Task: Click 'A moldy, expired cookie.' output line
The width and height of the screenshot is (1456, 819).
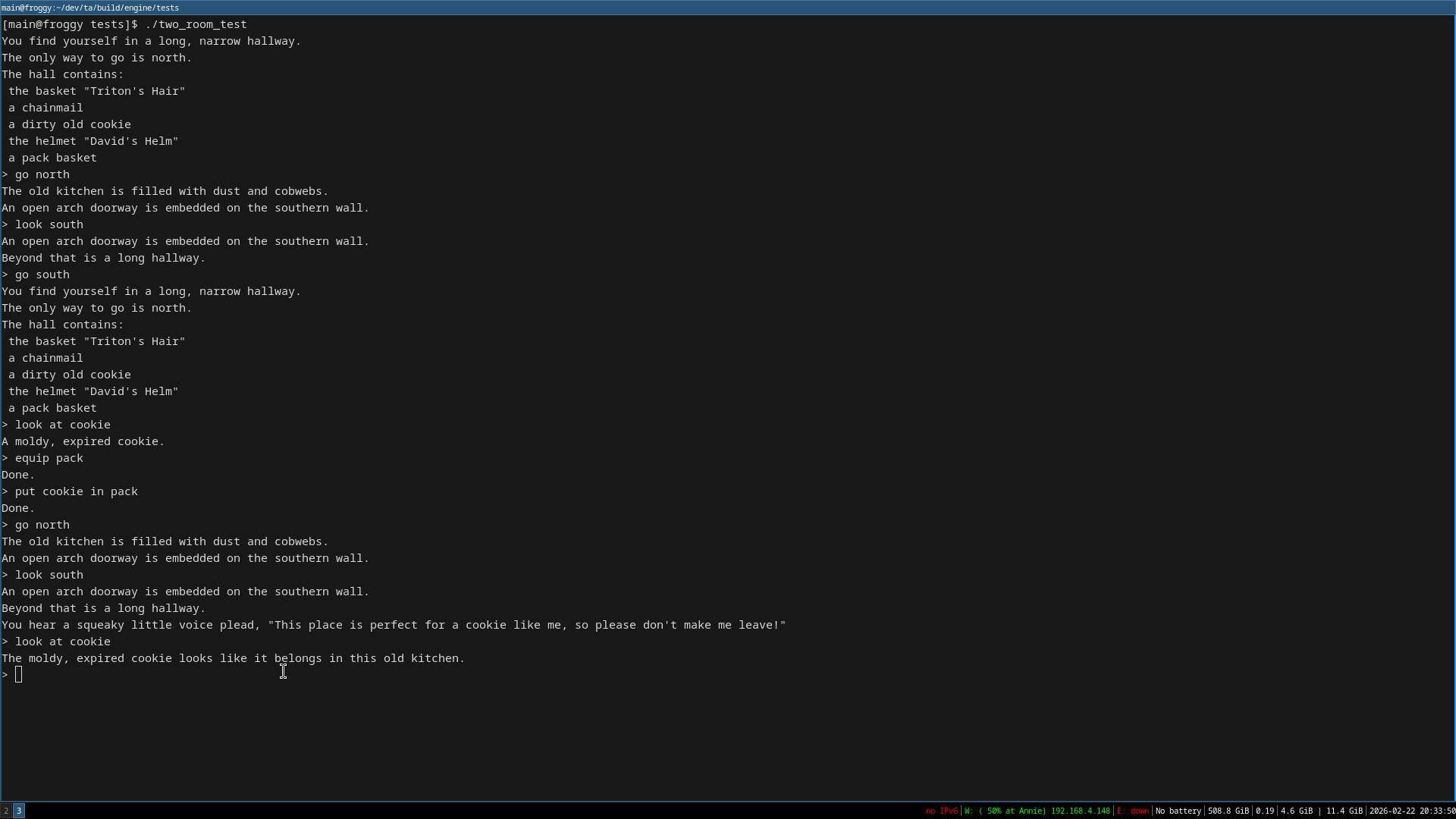Action: tap(83, 441)
